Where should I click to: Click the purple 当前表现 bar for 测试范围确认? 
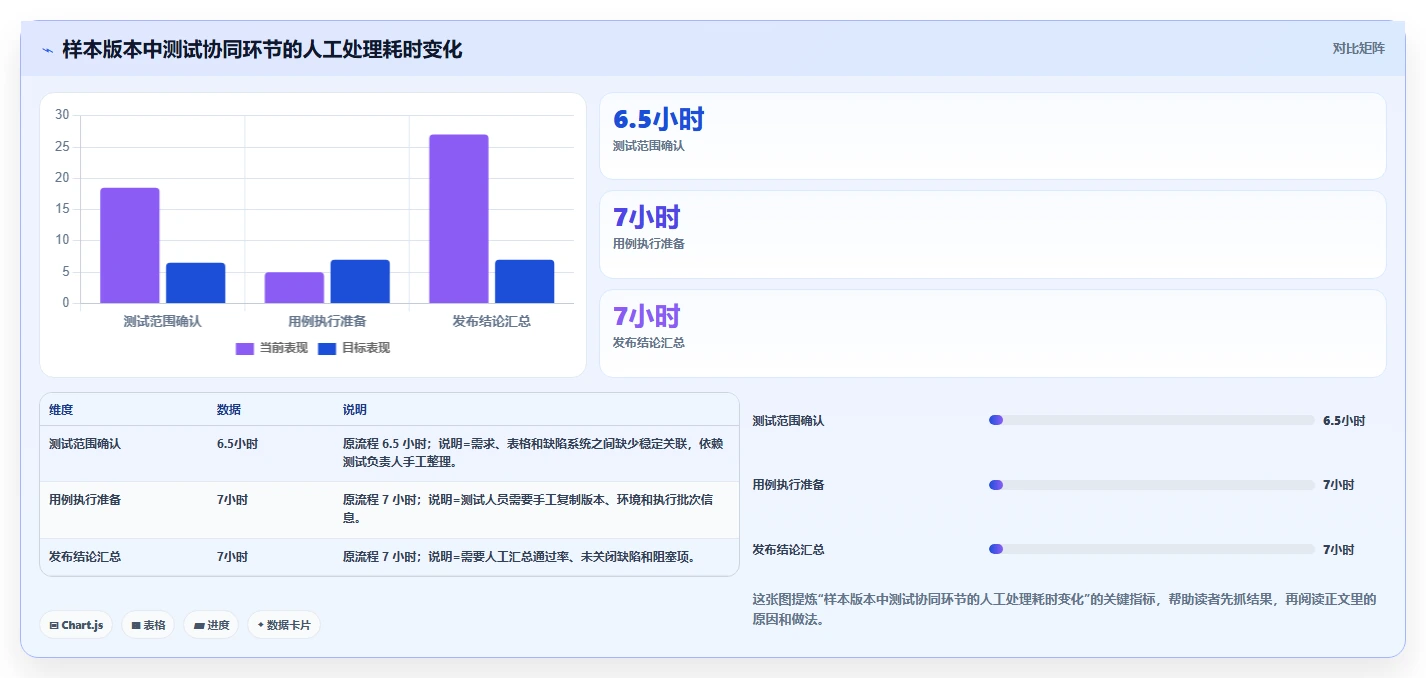(130, 245)
